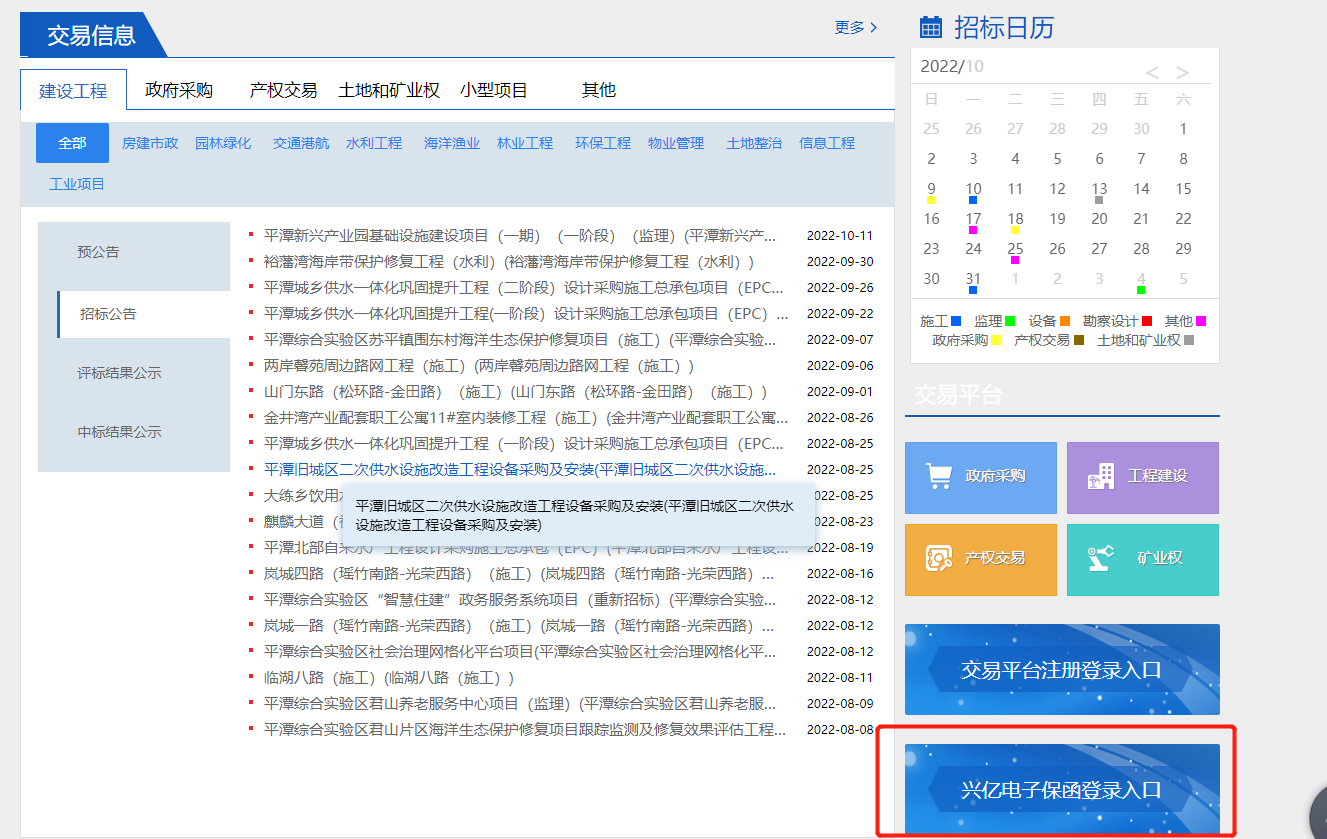Screen dimensions: 1327x839
Task: Advance the calendar to November with right arrow
Action: pyautogui.click(x=1184, y=72)
